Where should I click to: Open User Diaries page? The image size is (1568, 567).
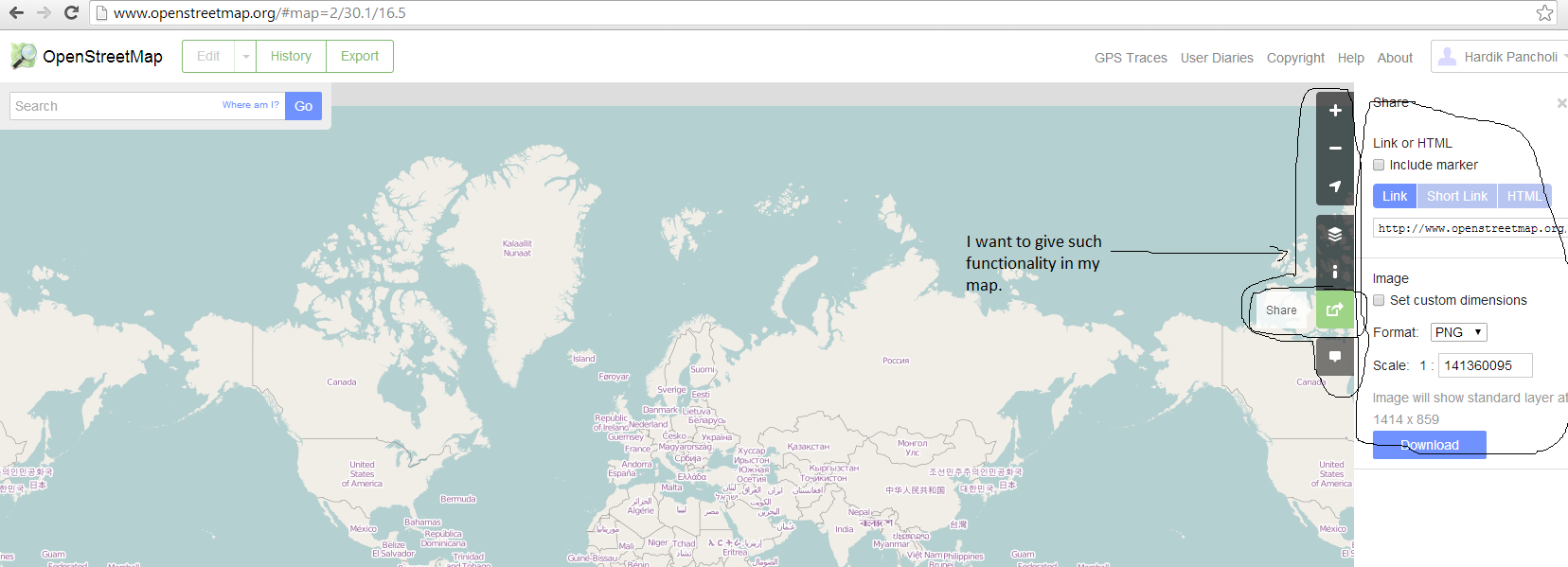(x=1217, y=58)
